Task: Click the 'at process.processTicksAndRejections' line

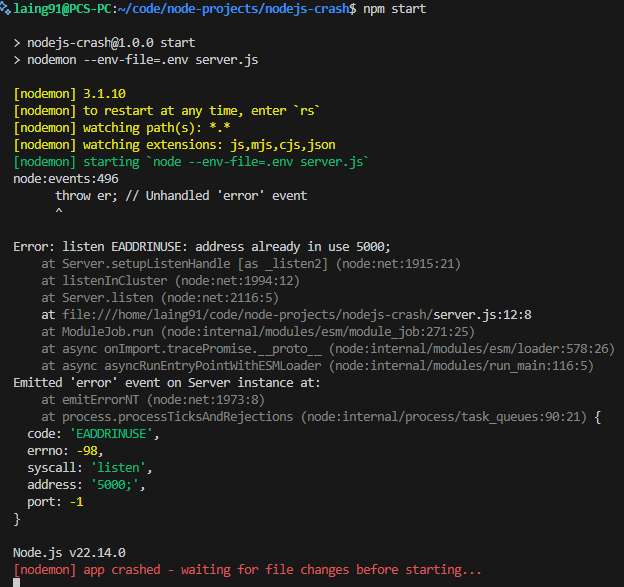Action: [321, 417]
